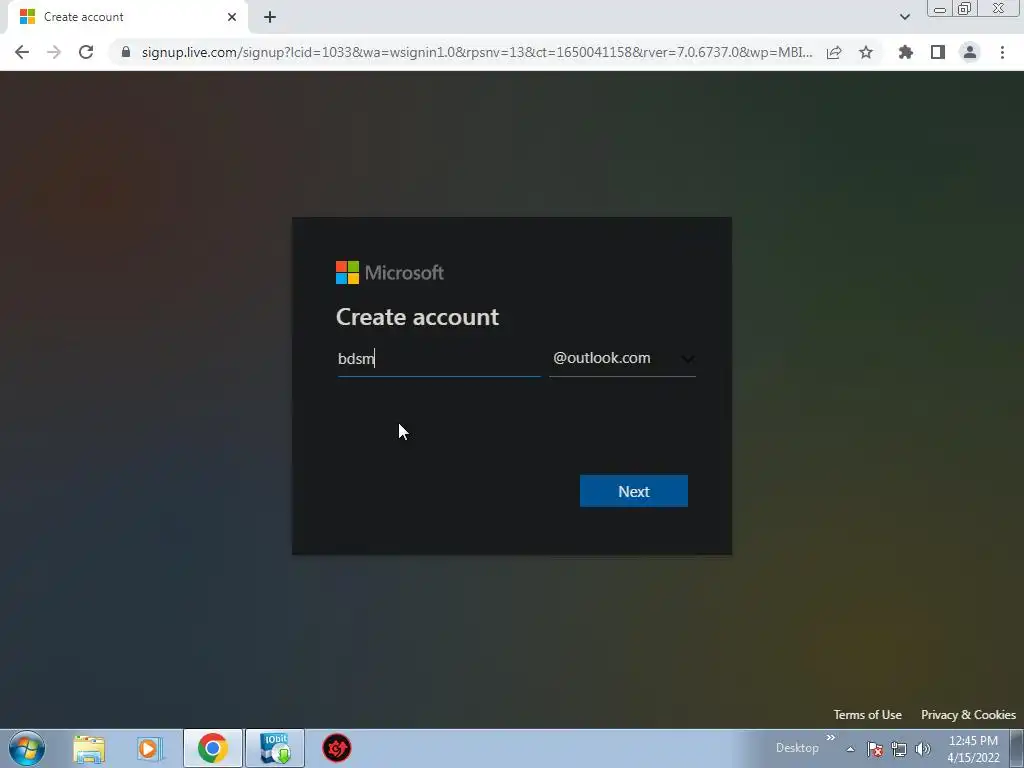
Task: Click the Show desktop strip
Action: click(x=1016, y=748)
